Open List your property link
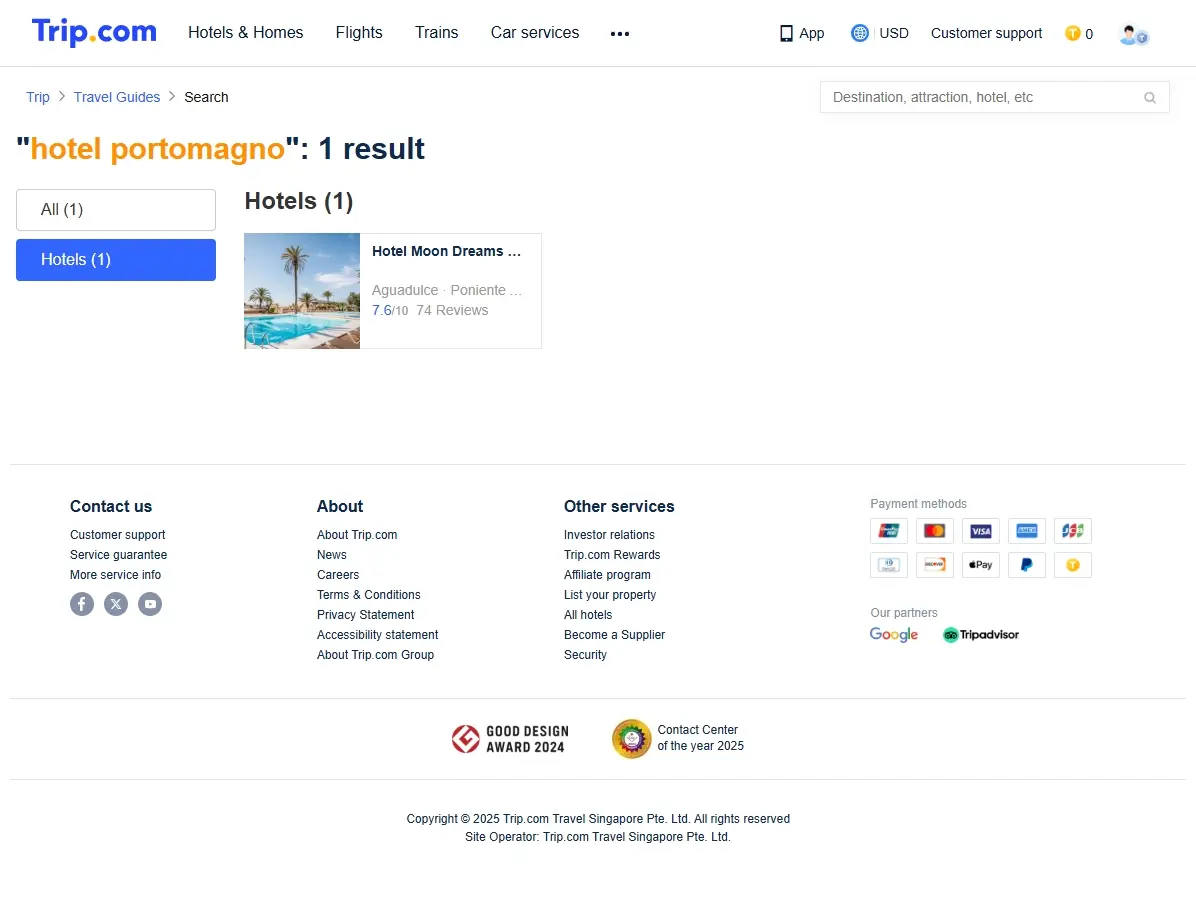 click(609, 594)
